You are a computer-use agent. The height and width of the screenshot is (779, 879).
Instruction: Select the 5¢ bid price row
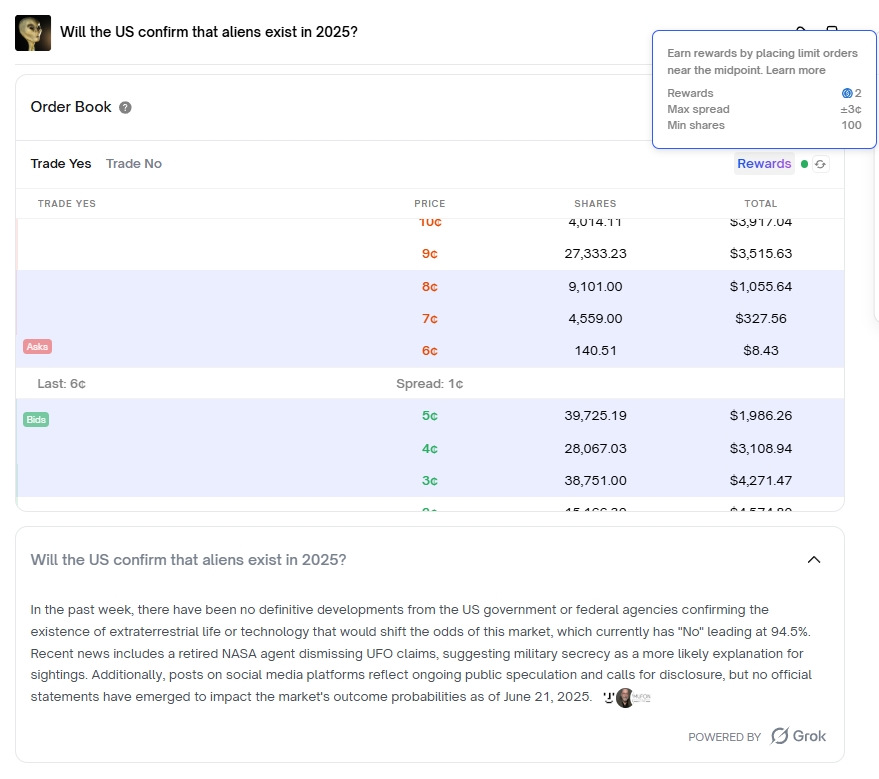(x=430, y=415)
